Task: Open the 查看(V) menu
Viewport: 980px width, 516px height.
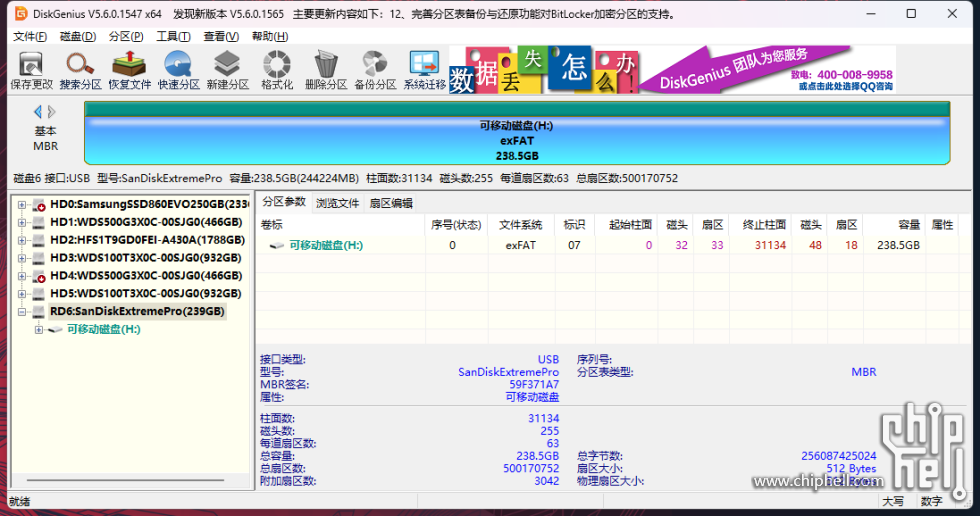Action: [x=221, y=36]
